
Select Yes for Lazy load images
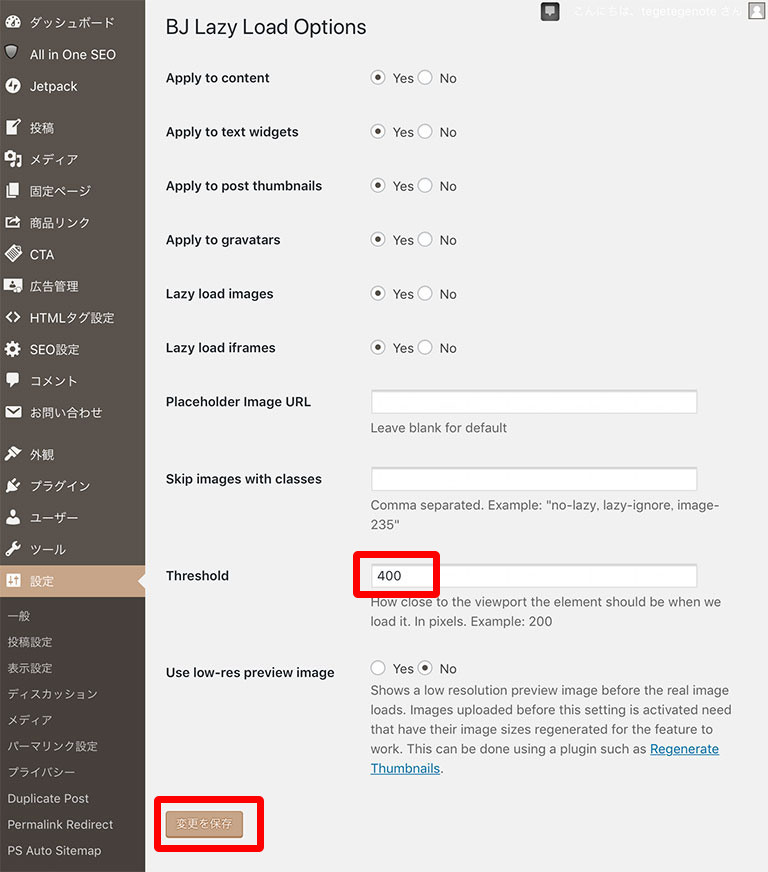click(x=378, y=293)
